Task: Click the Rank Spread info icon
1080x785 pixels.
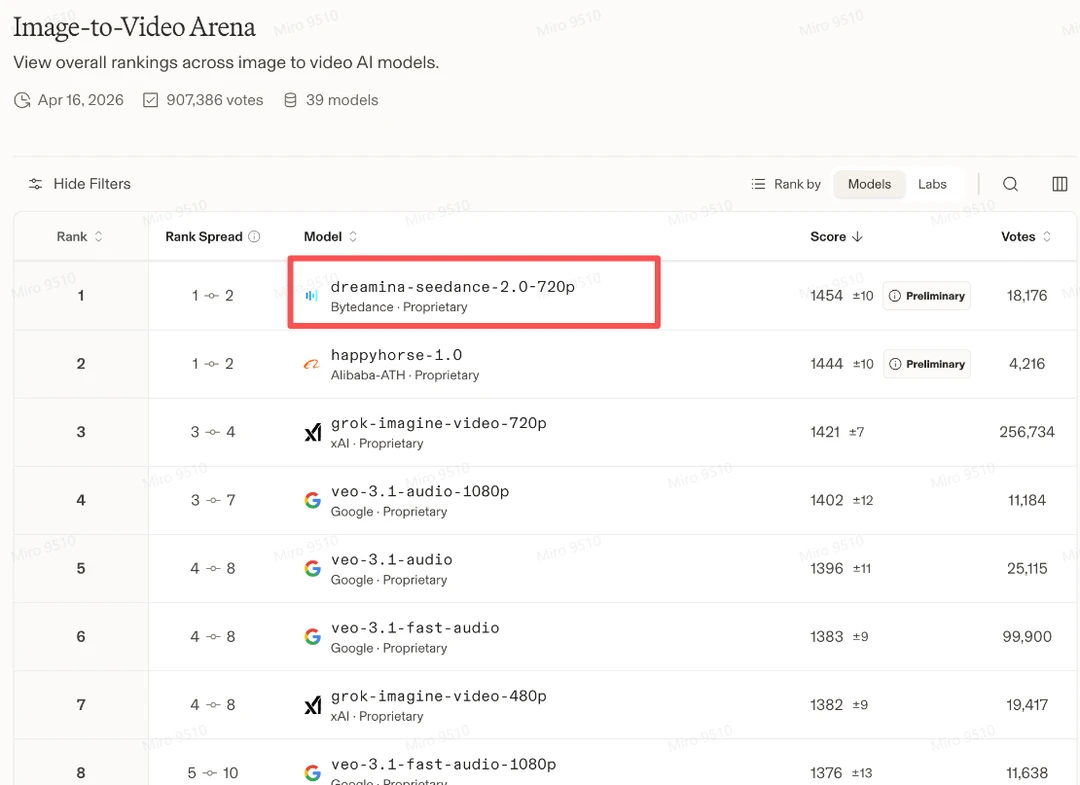Action: pos(254,237)
